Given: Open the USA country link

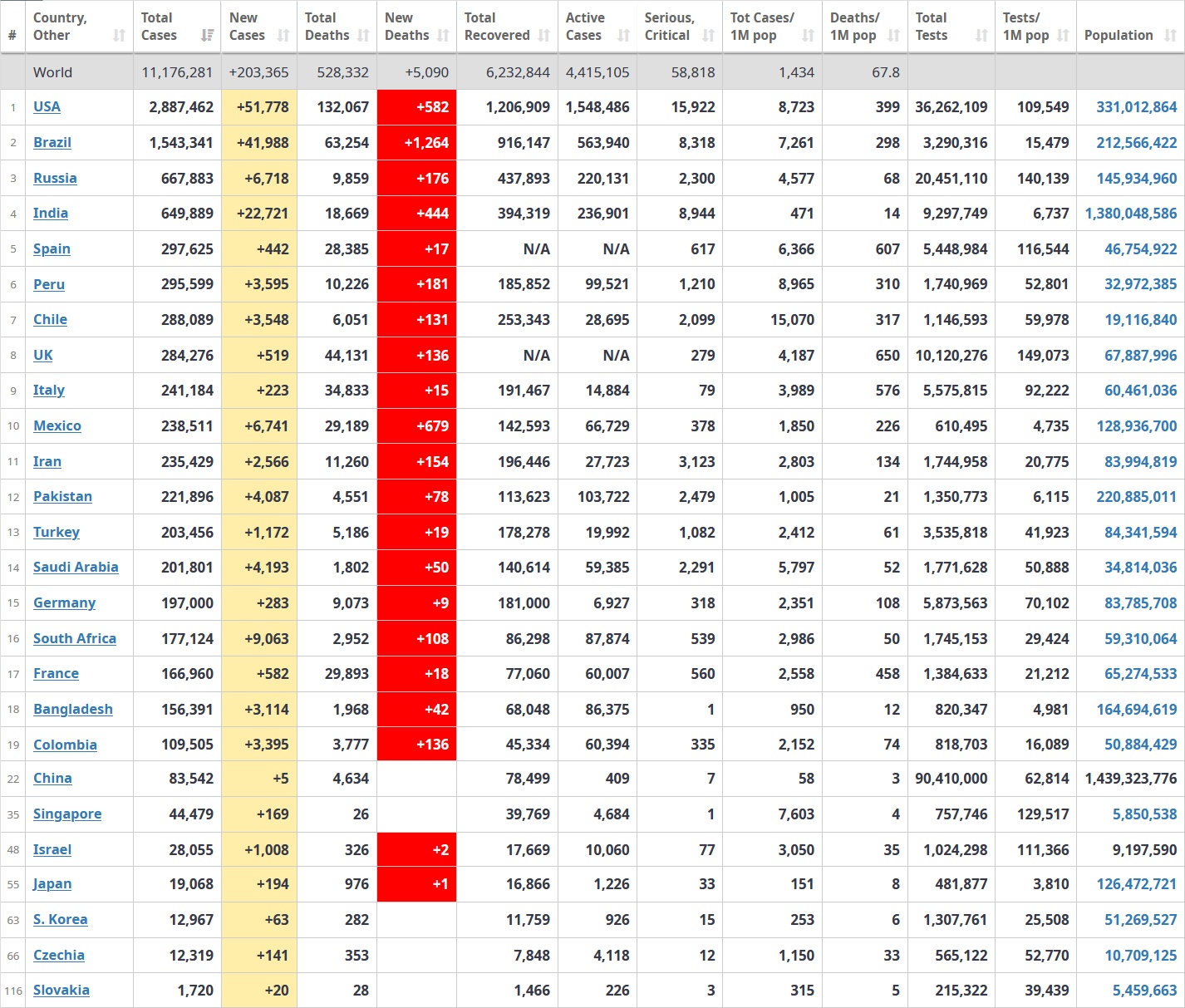Looking at the screenshot, I should tap(47, 106).
